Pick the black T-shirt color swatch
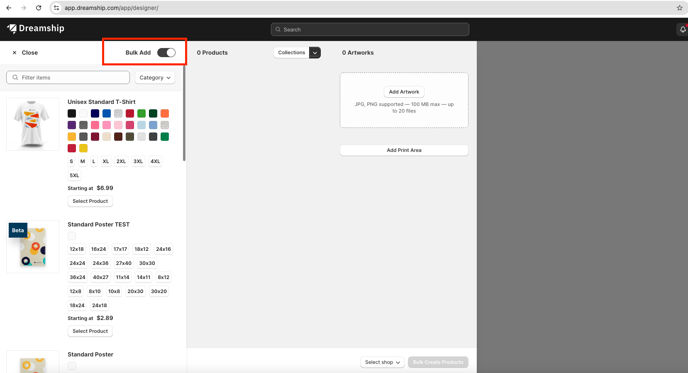 click(x=72, y=114)
